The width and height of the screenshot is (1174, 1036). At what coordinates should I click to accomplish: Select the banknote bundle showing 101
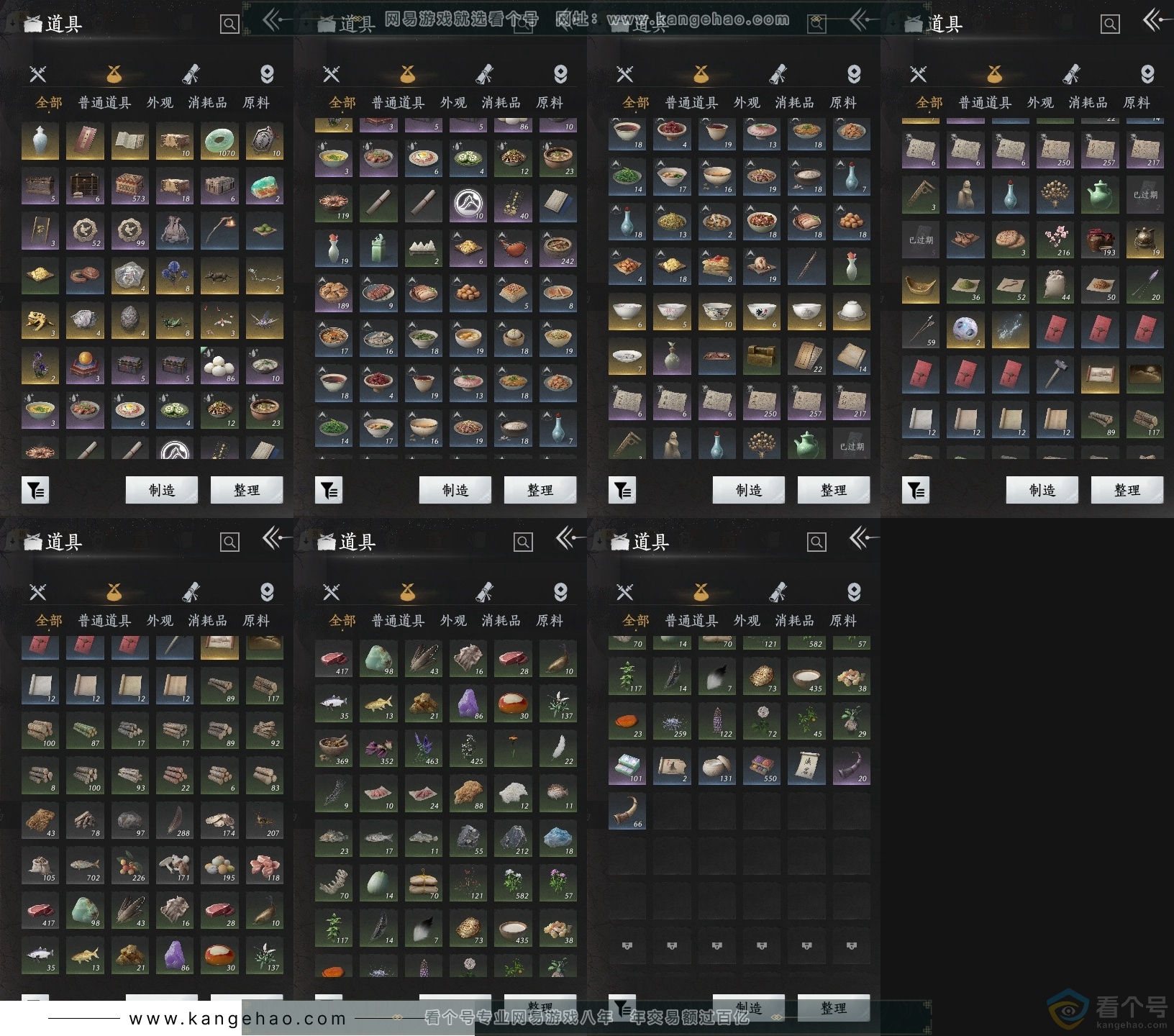coord(627,767)
